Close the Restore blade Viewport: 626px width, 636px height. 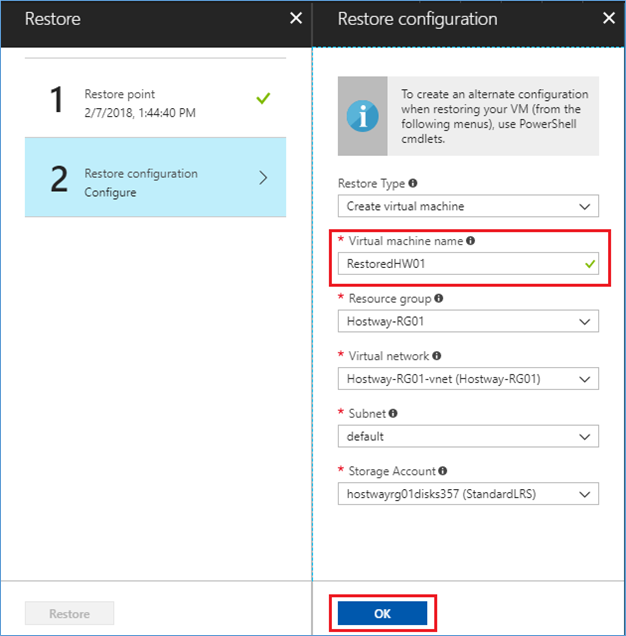[296, 18]
